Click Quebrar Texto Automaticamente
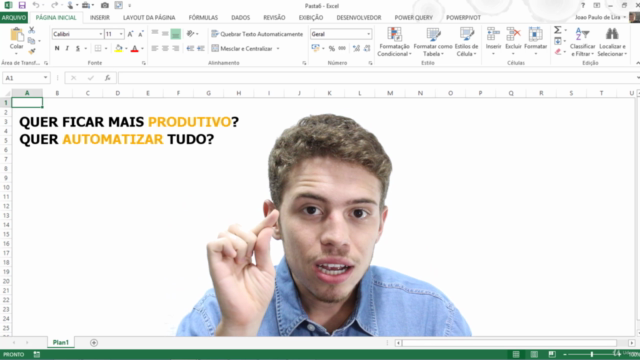The image size is (640, 360). pyautogui.click(x=257, y=34)
